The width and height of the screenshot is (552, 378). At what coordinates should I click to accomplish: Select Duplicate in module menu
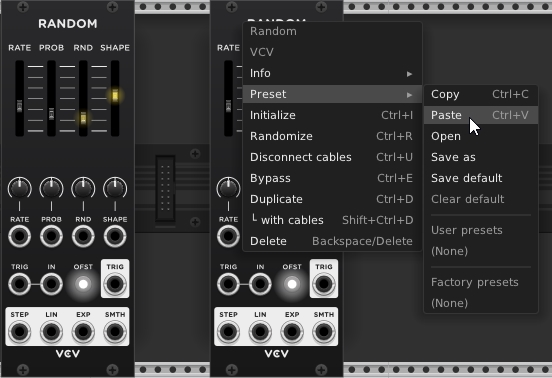332,199
